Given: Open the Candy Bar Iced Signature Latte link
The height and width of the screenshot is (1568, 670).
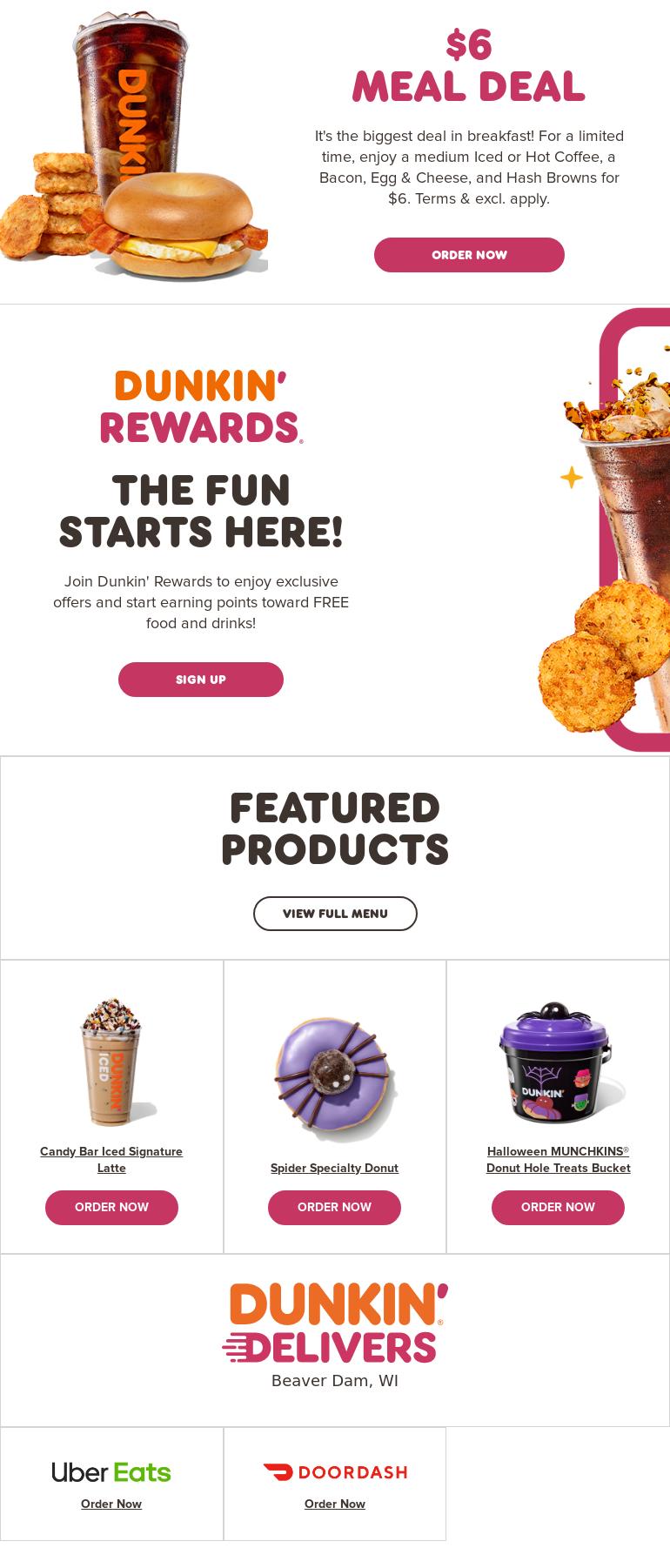Looking at the screenshot, I should pyautogui.click(x=111, y=1160).
